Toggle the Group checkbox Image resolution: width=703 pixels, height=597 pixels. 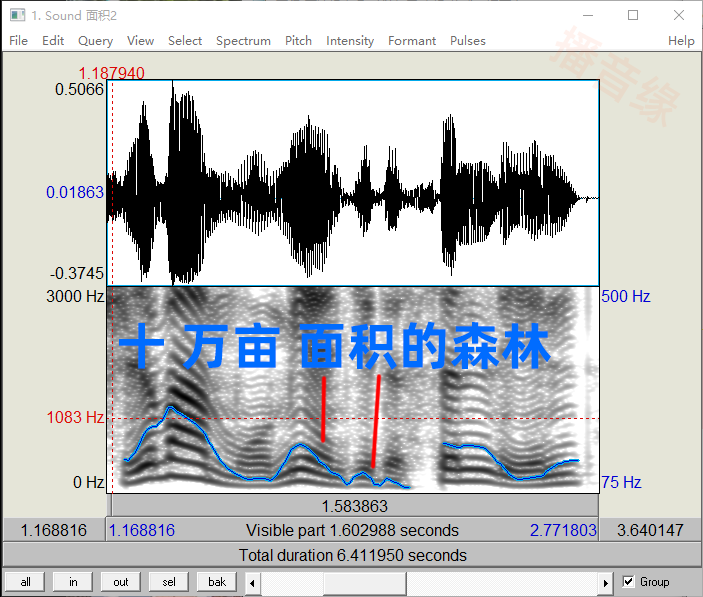pyautogui.click(x=629, y=581)
